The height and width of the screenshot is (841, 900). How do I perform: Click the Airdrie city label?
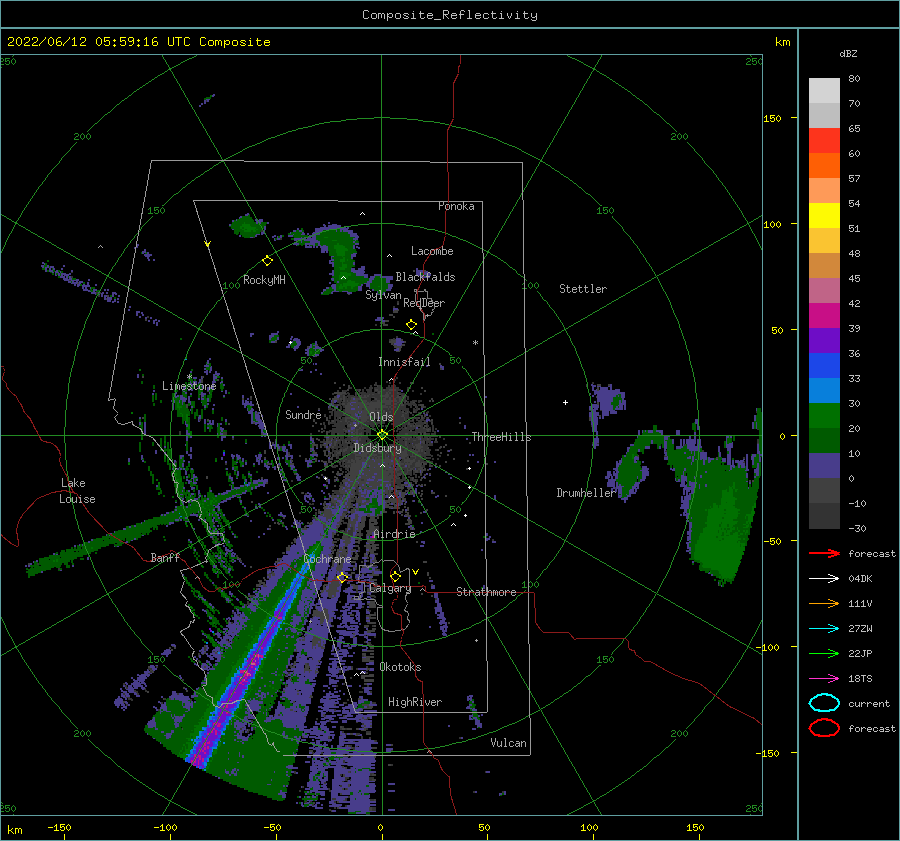click(x=394, y=534)
